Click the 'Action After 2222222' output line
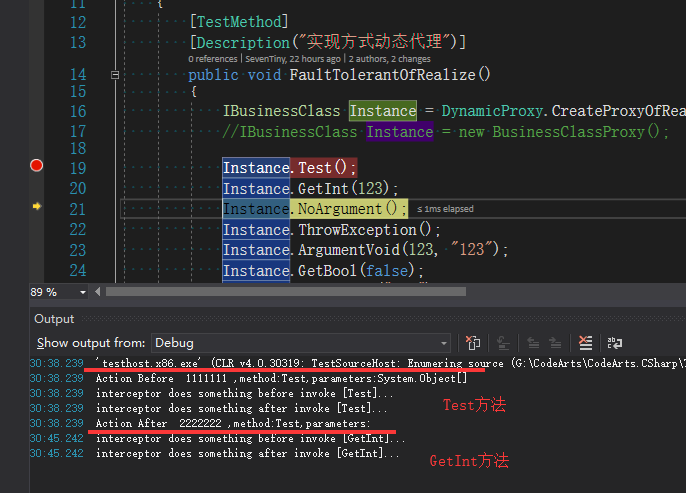686x493 pixels. pyautogui.click(x=233, y=423)
